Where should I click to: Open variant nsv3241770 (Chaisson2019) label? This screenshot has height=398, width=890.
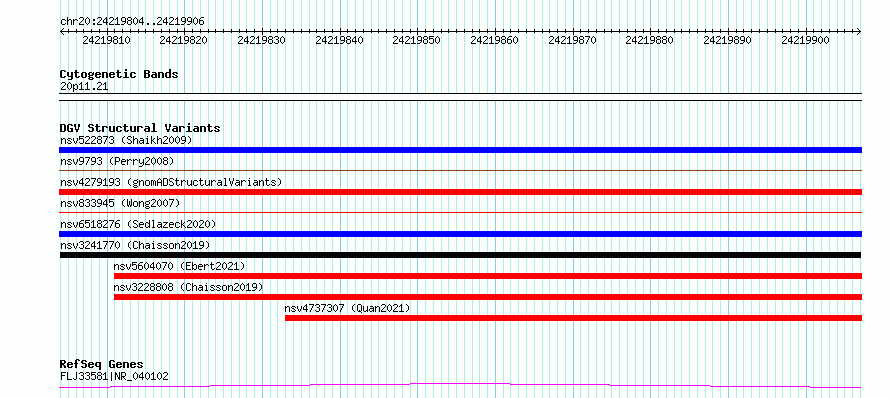point(135,245)
